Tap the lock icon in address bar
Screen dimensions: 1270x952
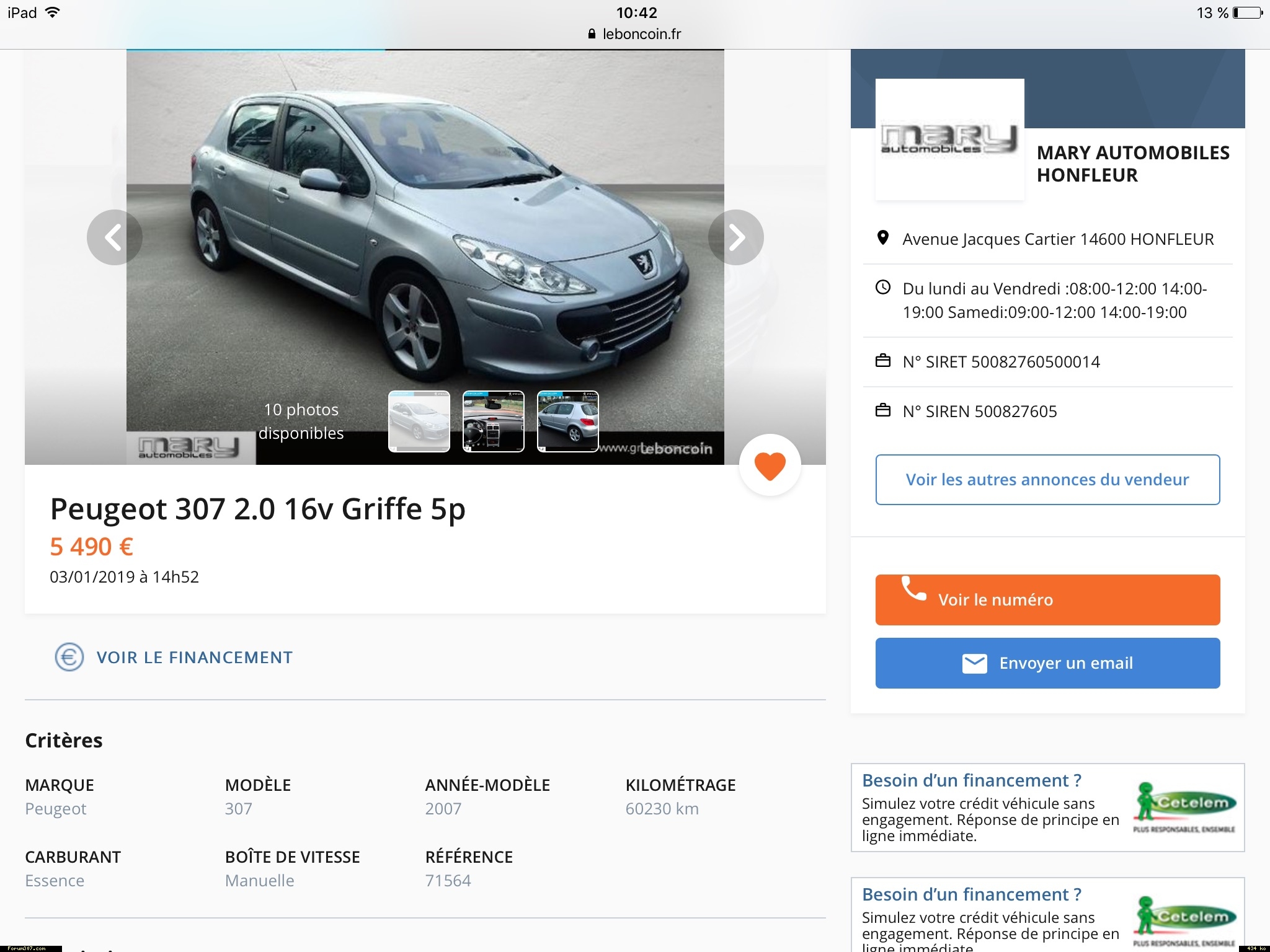point(592,34)
